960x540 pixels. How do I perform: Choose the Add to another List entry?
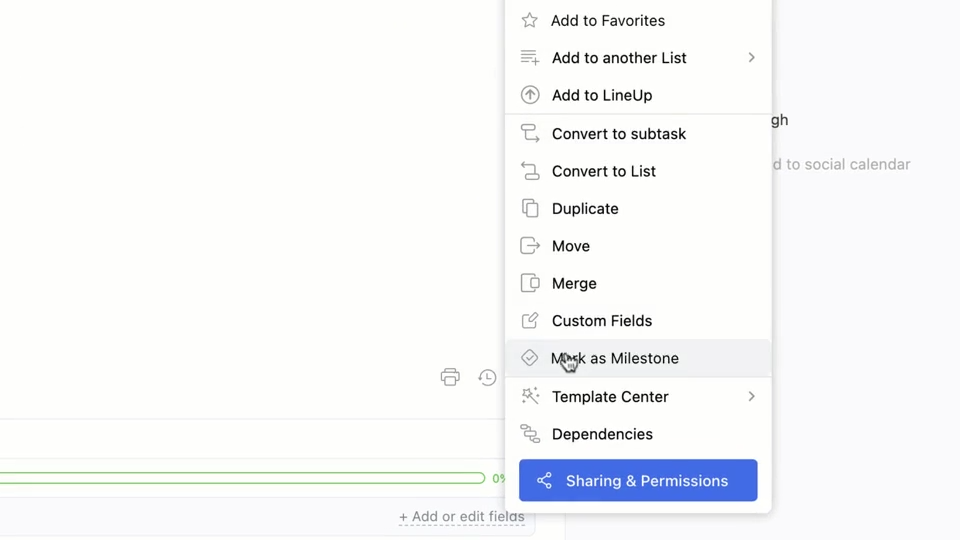(619, 58)
